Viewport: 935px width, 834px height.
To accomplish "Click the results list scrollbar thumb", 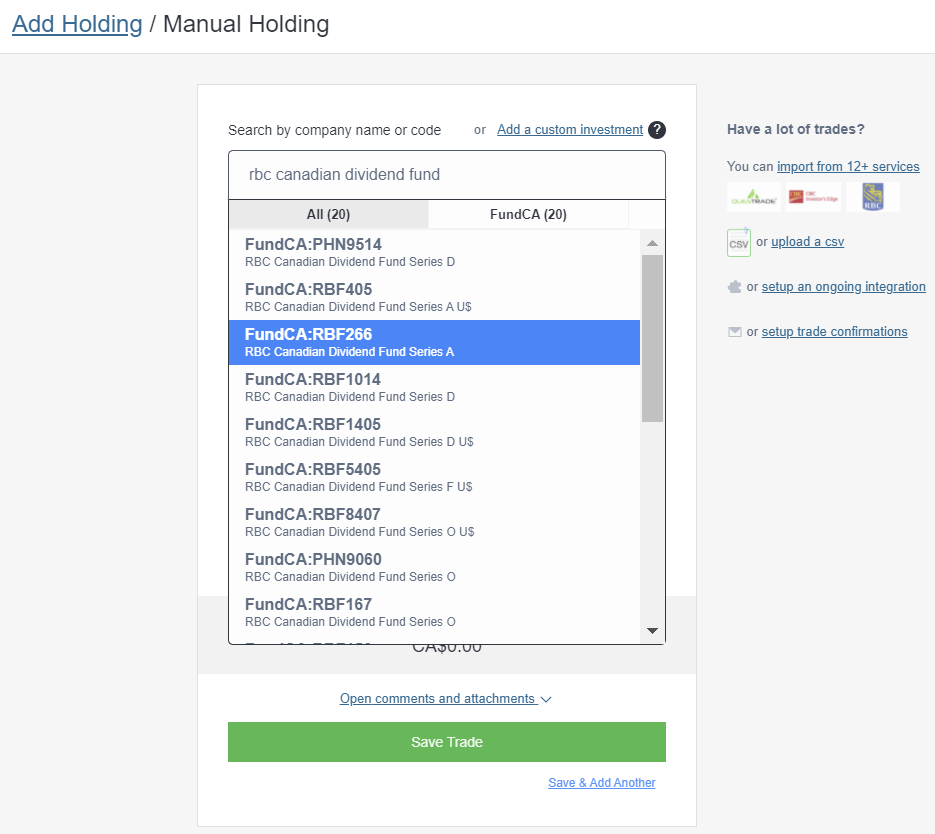I will coord(652,339).
